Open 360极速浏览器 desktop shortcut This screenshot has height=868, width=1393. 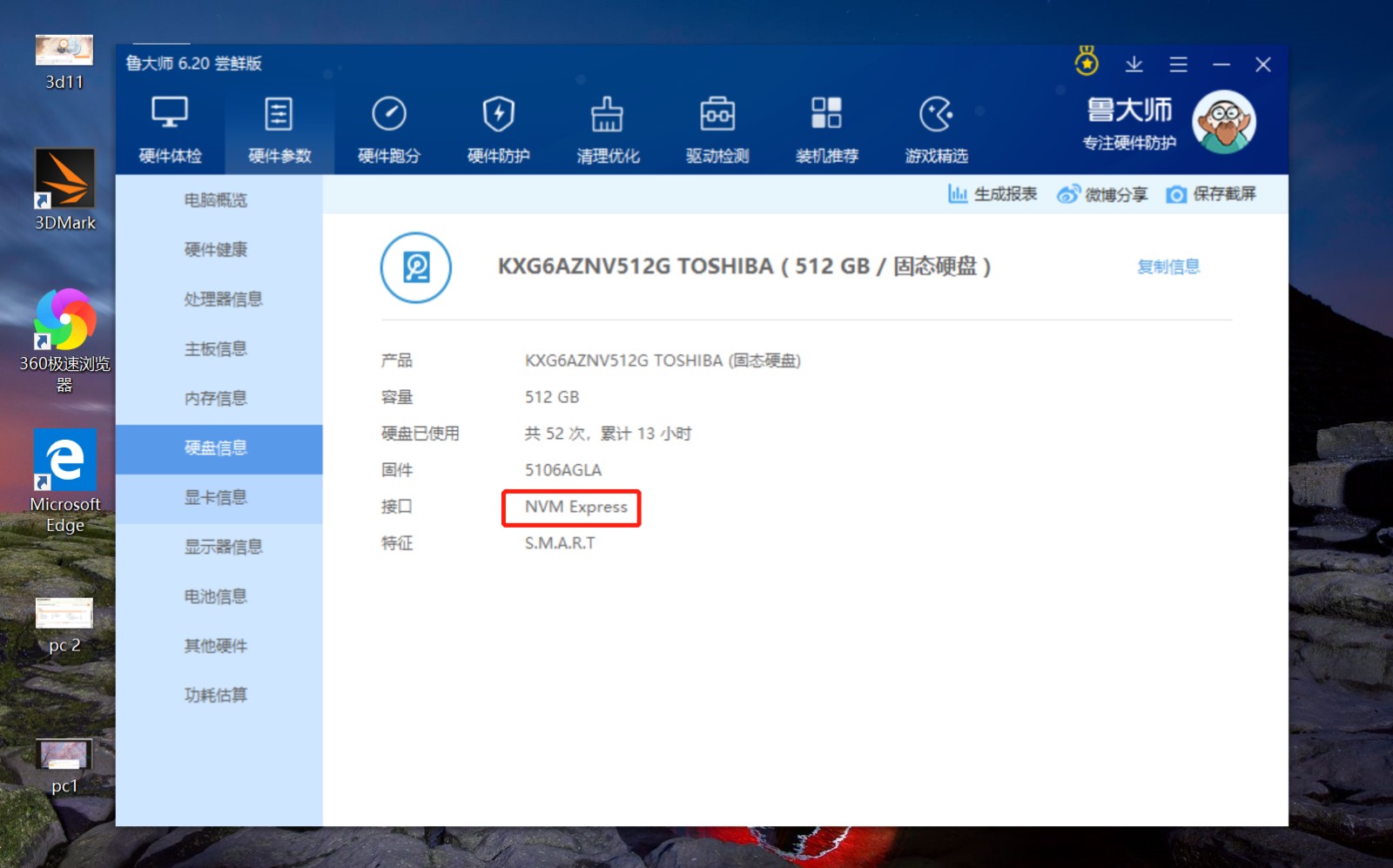tap(64, 340)
